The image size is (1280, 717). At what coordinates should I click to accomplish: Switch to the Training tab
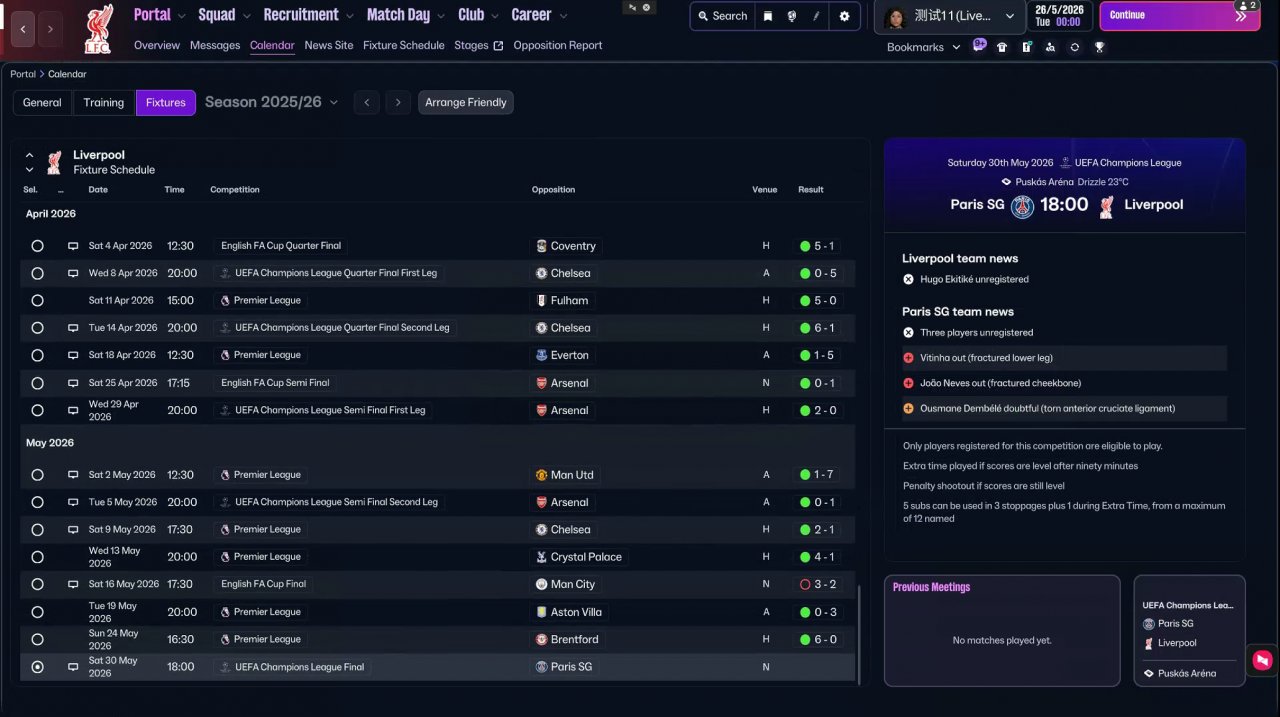point(103,102)
